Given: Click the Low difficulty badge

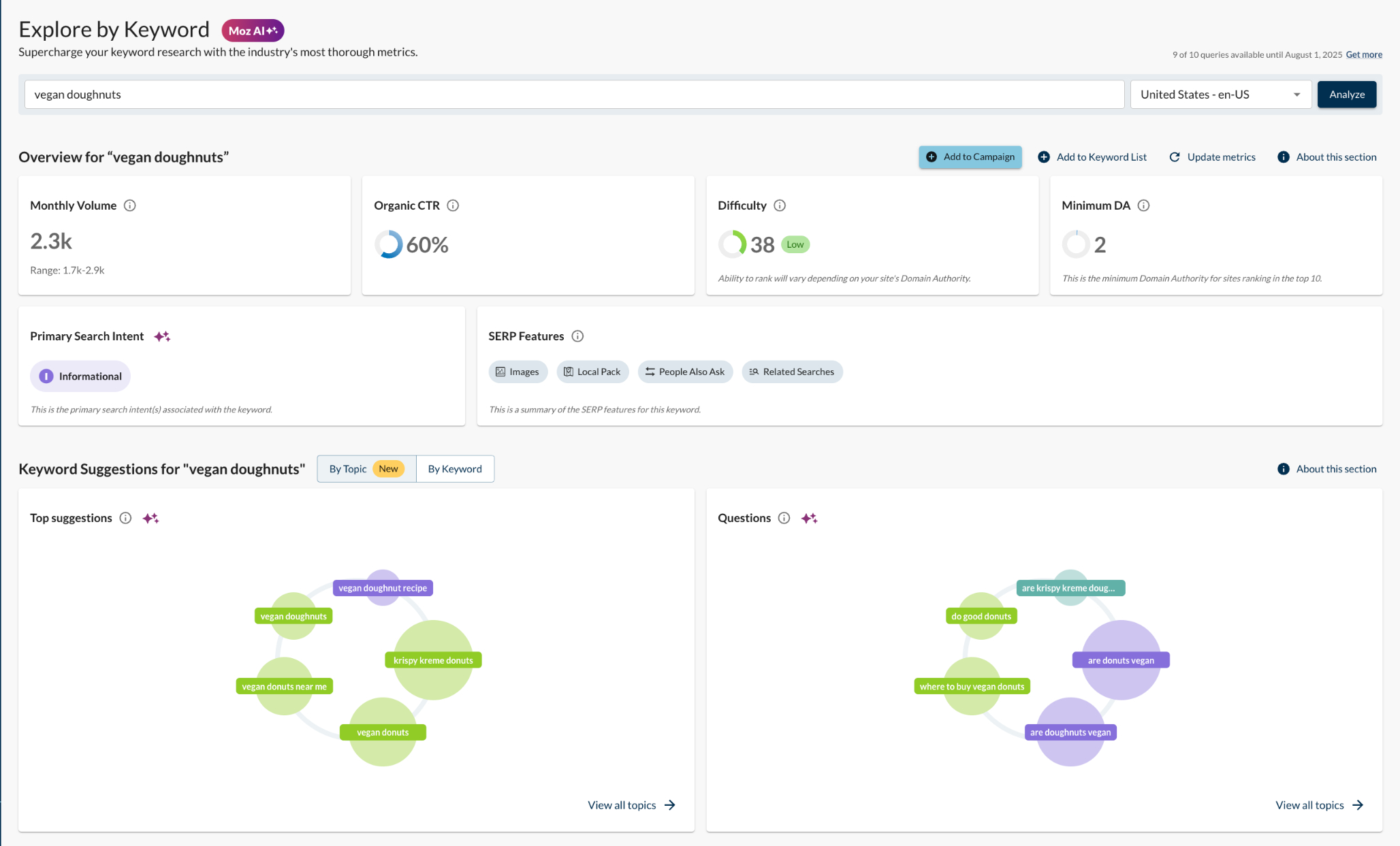Looking at the screenshot, I should point(795,245).
